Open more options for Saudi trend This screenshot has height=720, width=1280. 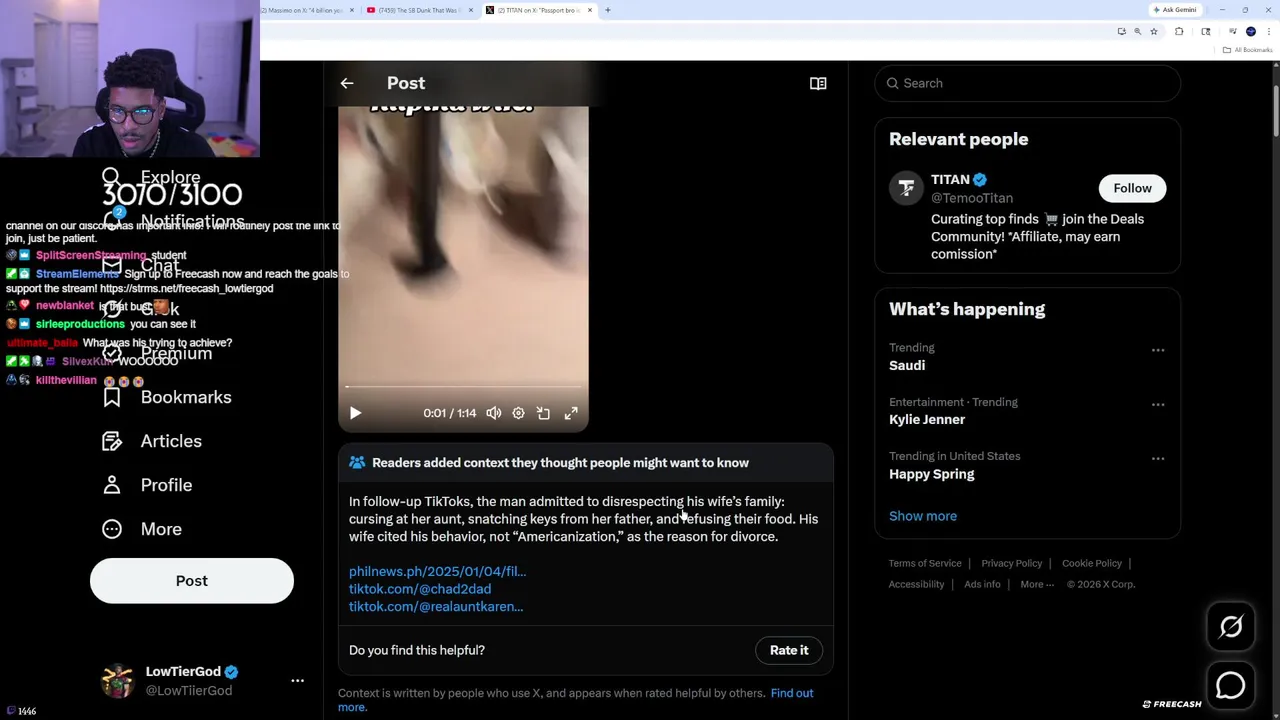[x=1158, y=350]
